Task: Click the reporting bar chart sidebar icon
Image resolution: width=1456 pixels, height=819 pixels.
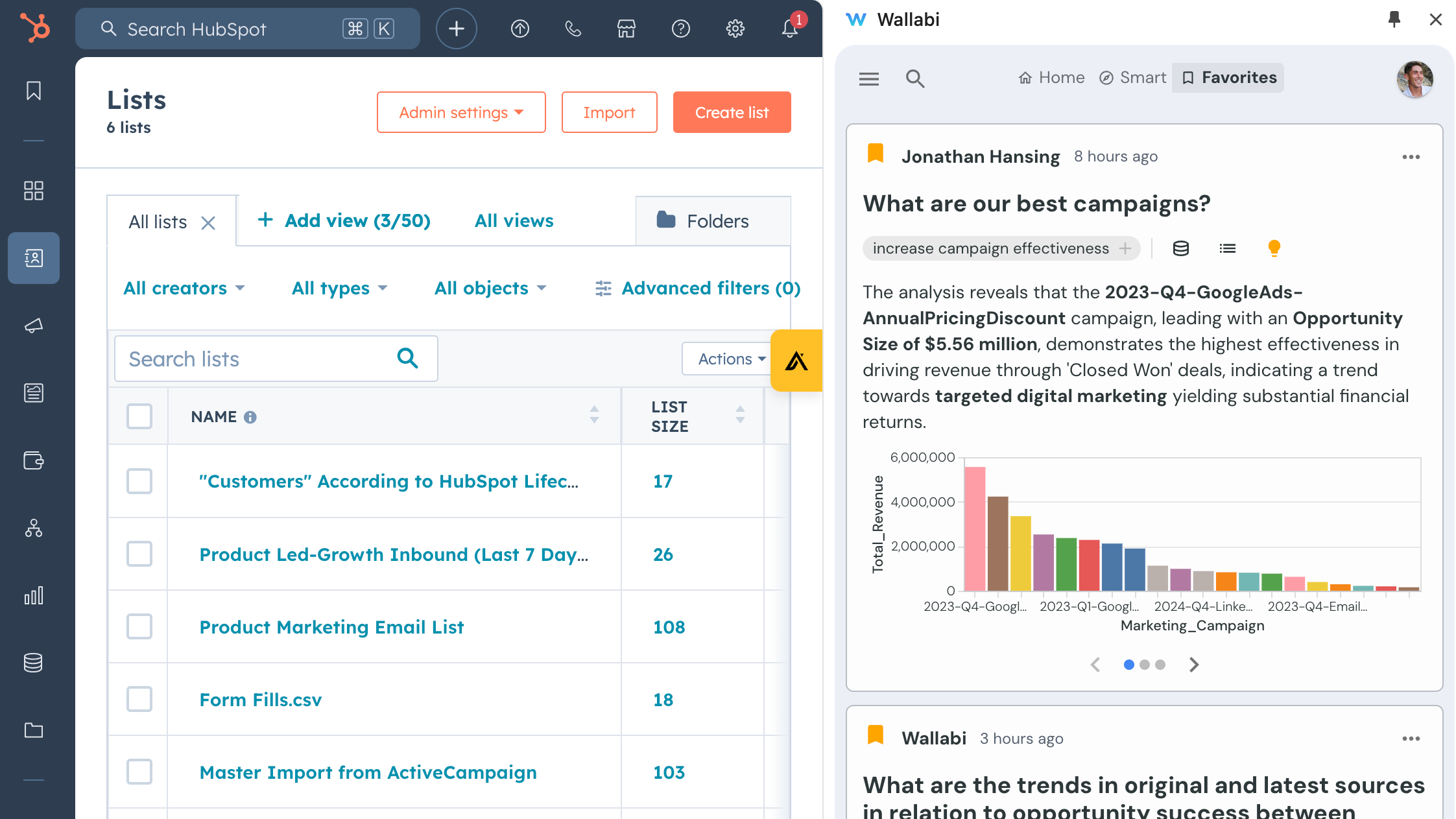Action: (x=34, y=595)
